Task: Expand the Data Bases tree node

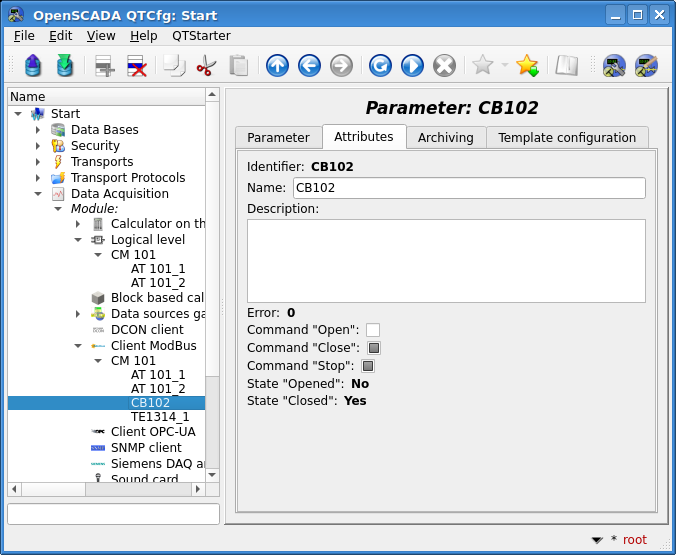Action: 38,130
